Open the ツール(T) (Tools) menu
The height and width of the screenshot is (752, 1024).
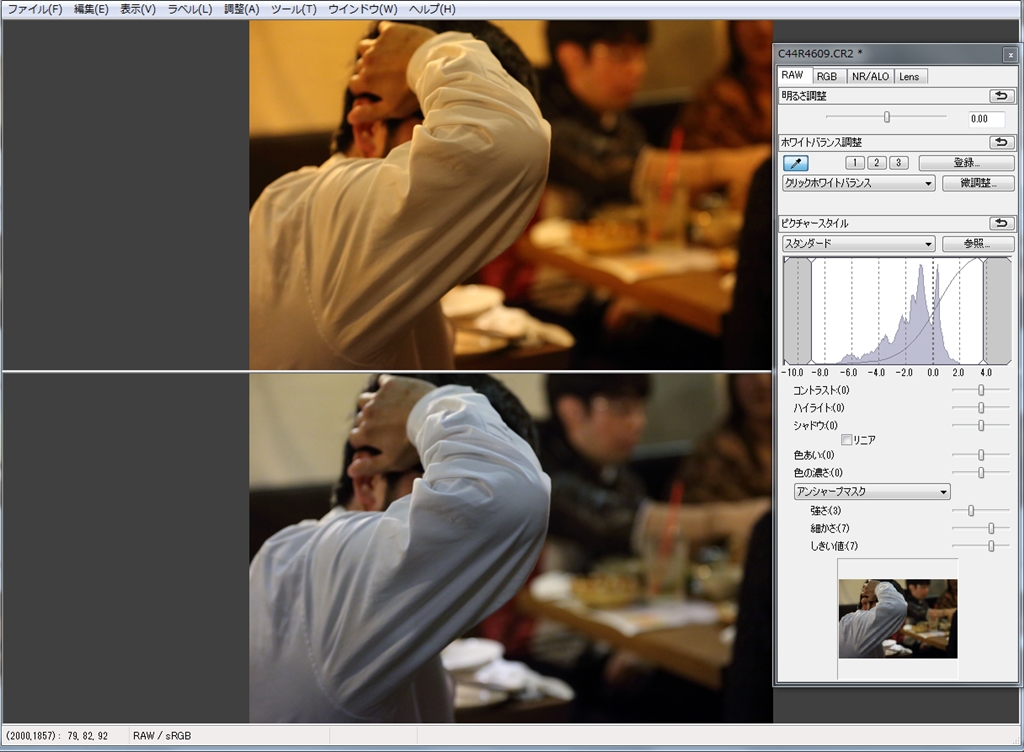point(293,9)
